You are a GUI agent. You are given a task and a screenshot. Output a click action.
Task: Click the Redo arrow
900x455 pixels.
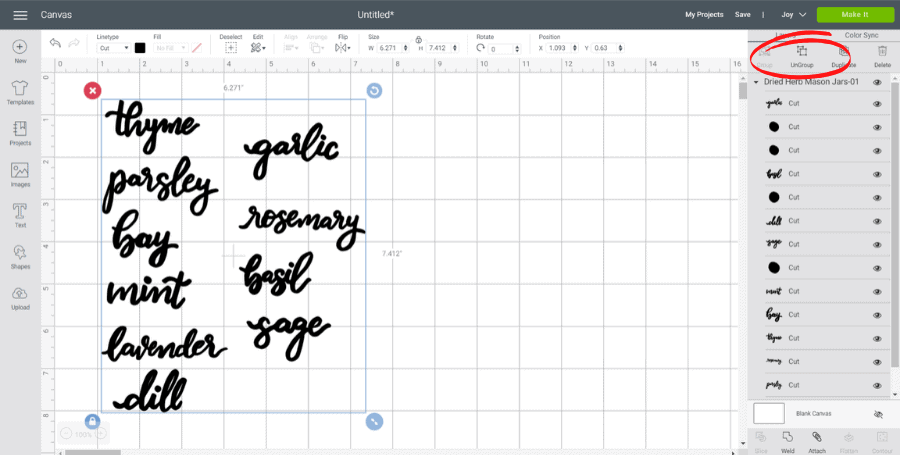(x=74, y=44)
